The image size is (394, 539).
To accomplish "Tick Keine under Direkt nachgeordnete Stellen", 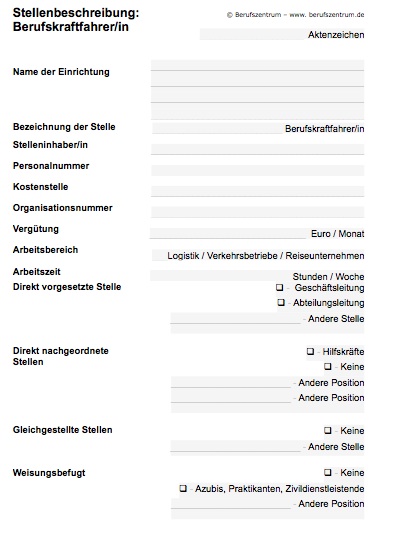I will [x=328, y=366].
